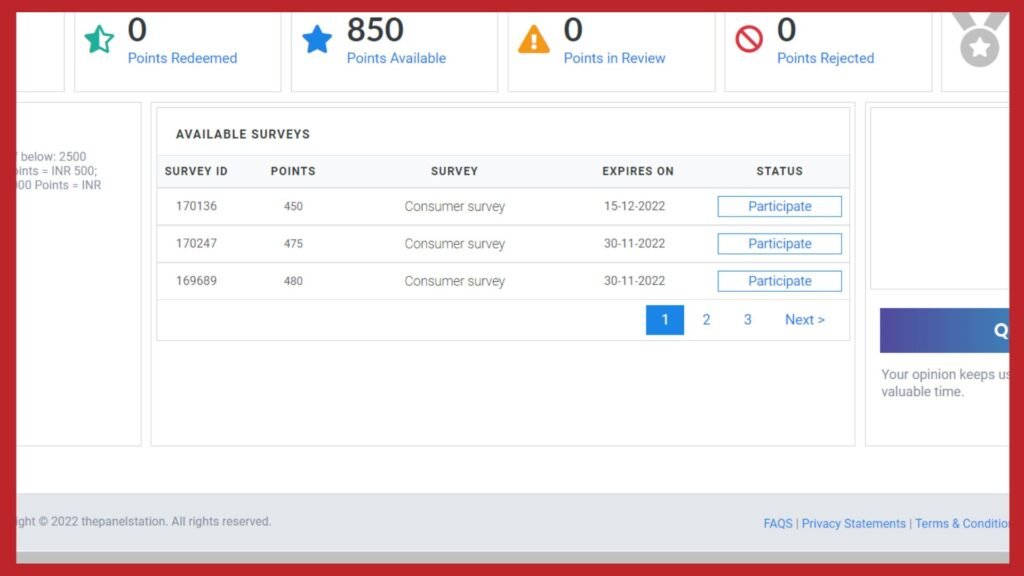Click Consumer survey in row 170136
The image size is (1024, 576).
(455, 206)
